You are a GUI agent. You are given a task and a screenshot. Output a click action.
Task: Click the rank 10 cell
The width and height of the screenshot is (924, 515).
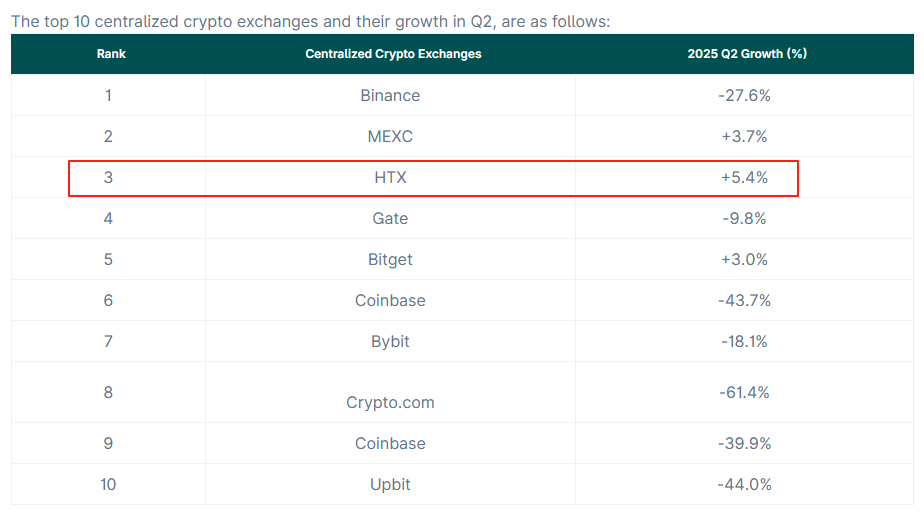(108, 485)
